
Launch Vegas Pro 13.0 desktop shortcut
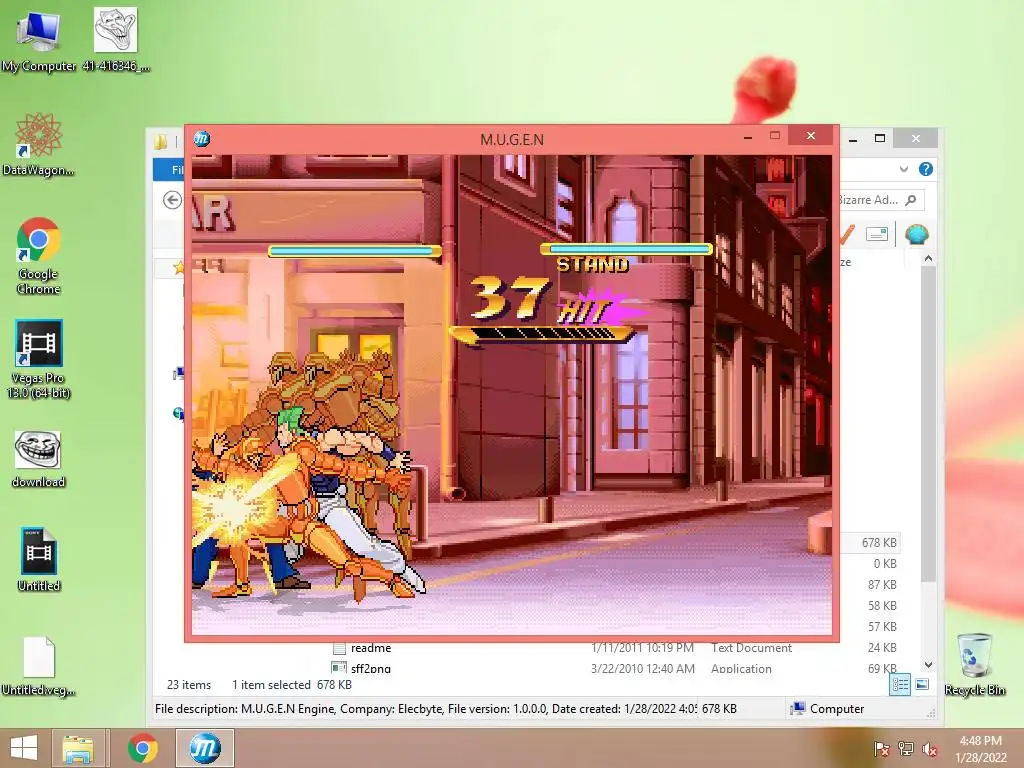[x=38, y=359]
